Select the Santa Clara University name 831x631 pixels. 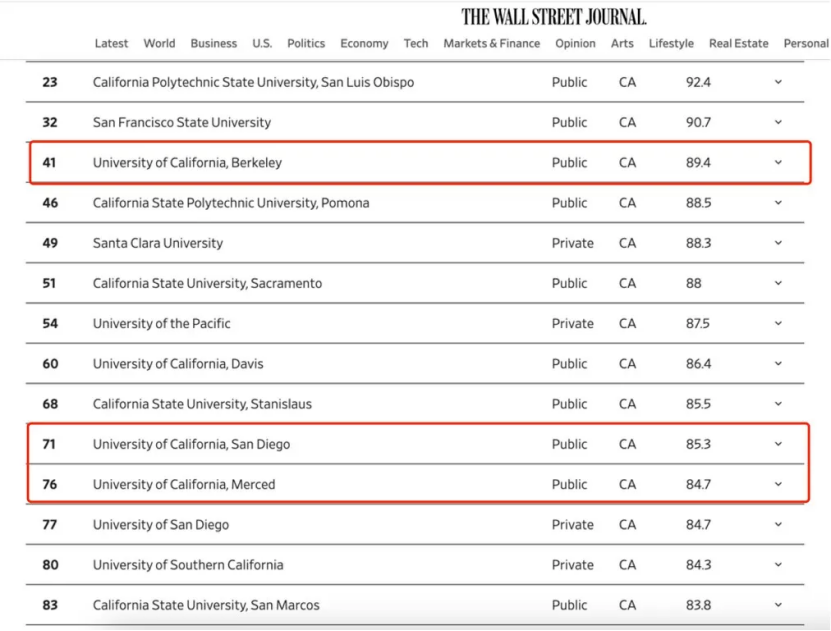tap(157, 244)
